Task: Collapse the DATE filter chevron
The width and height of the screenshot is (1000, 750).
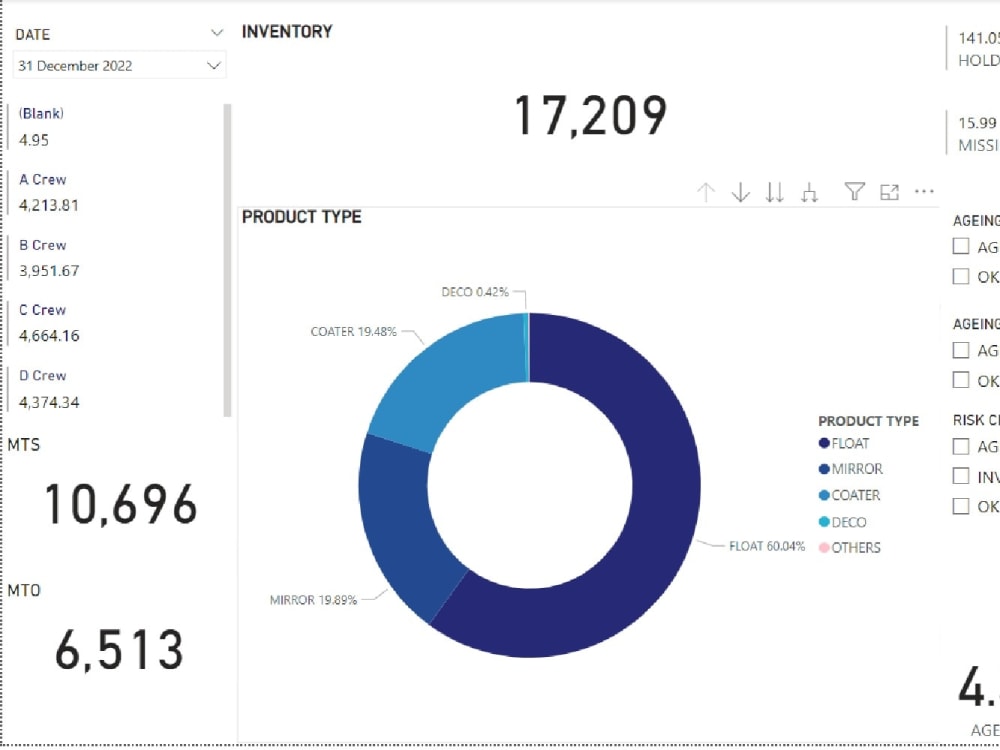Action: [x=216, y=33]
